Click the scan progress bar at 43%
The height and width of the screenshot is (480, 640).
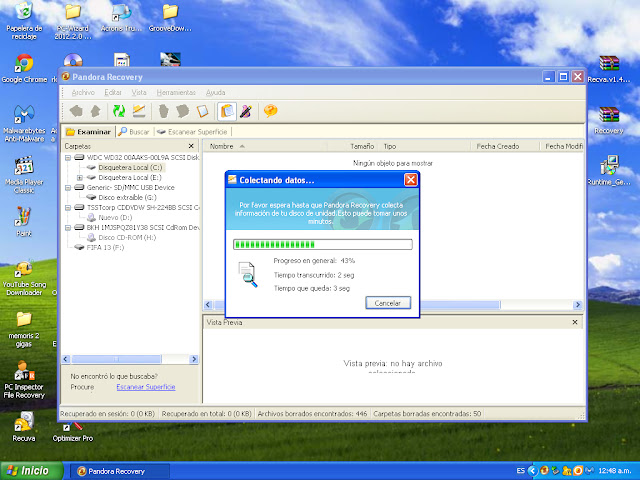pyautogui.click(x=322, y=244)
